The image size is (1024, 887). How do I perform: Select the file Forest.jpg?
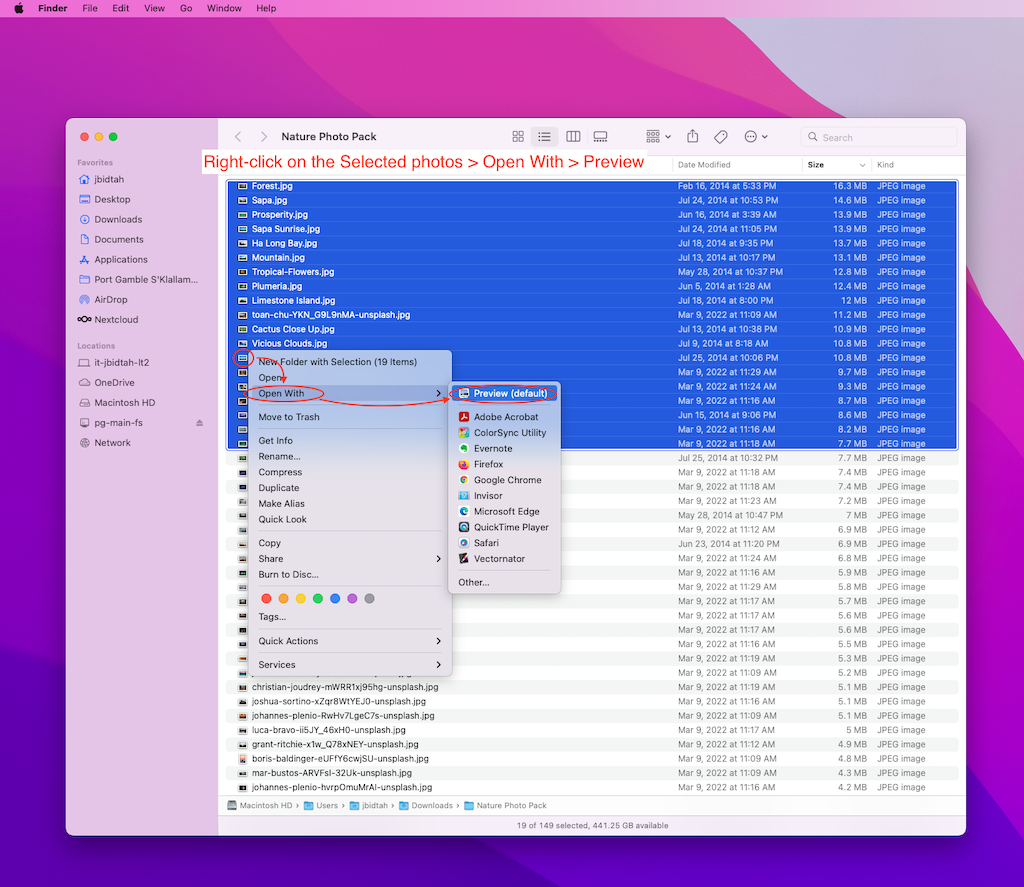[x=592, y=186]
